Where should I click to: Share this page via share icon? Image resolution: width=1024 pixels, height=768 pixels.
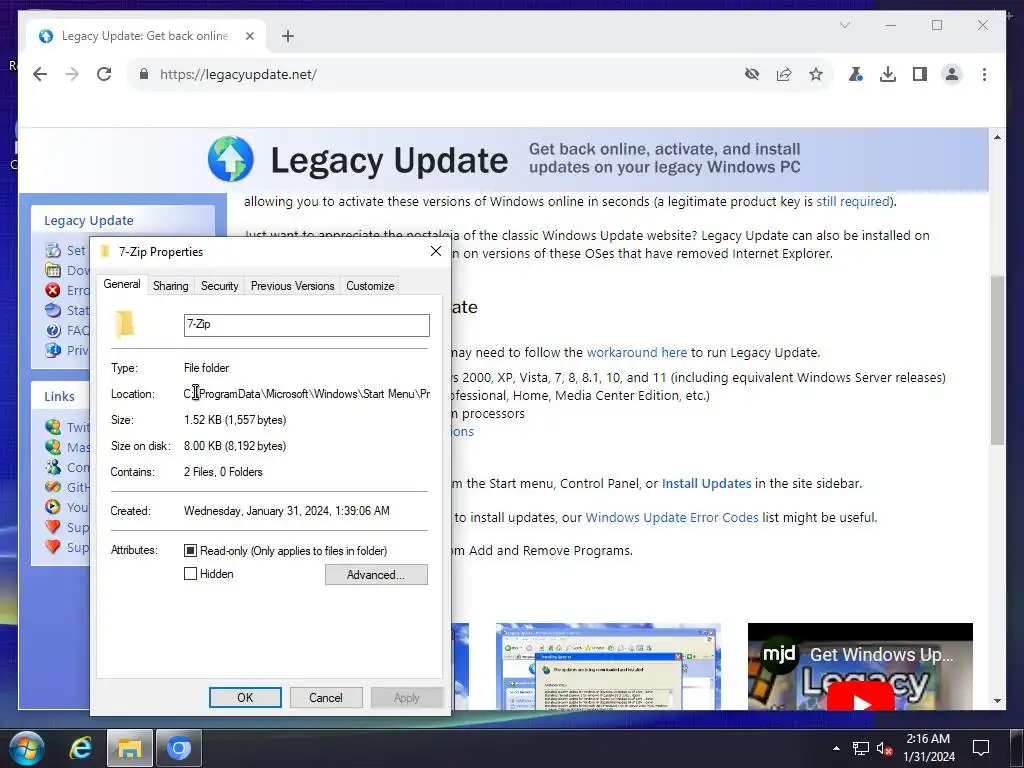pos(784,74)
